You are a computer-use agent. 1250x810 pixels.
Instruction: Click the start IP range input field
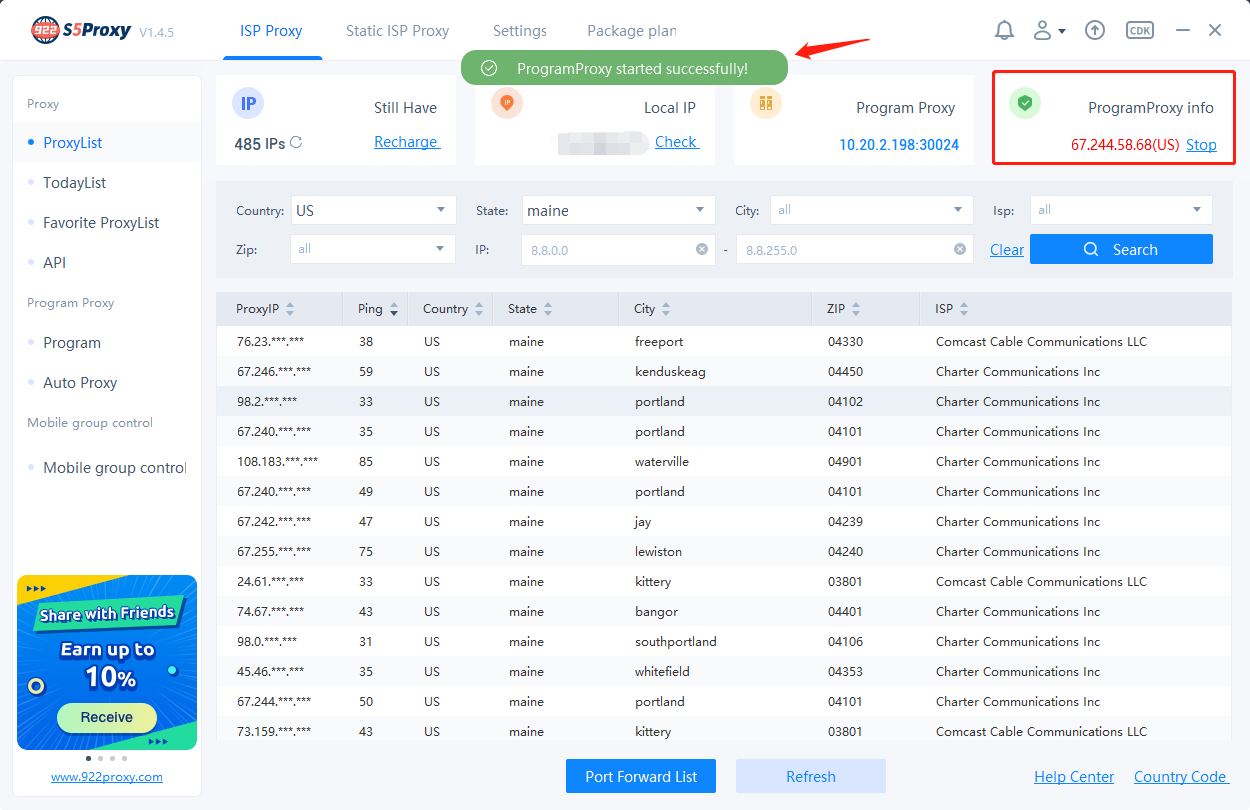pyautogui.click(x=618, y=249)
